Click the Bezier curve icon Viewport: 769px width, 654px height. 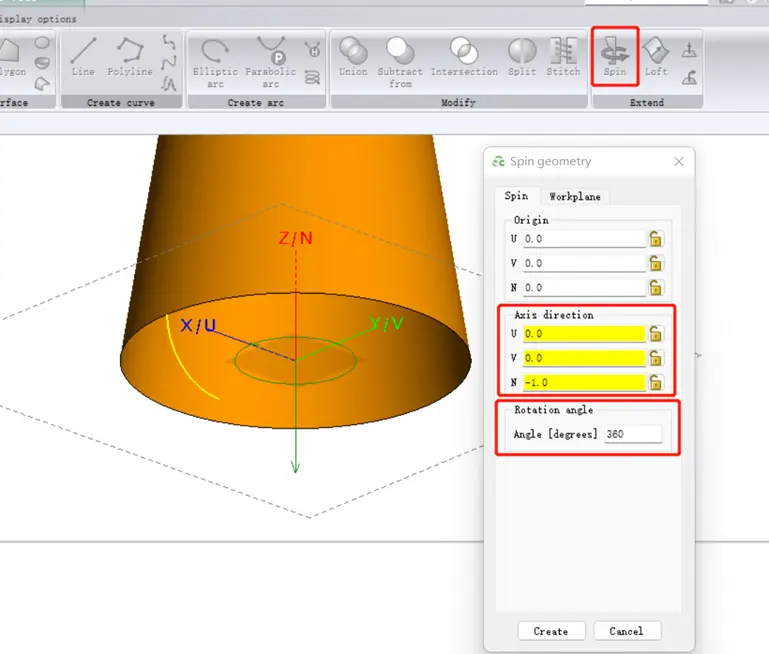click(169, 63)
